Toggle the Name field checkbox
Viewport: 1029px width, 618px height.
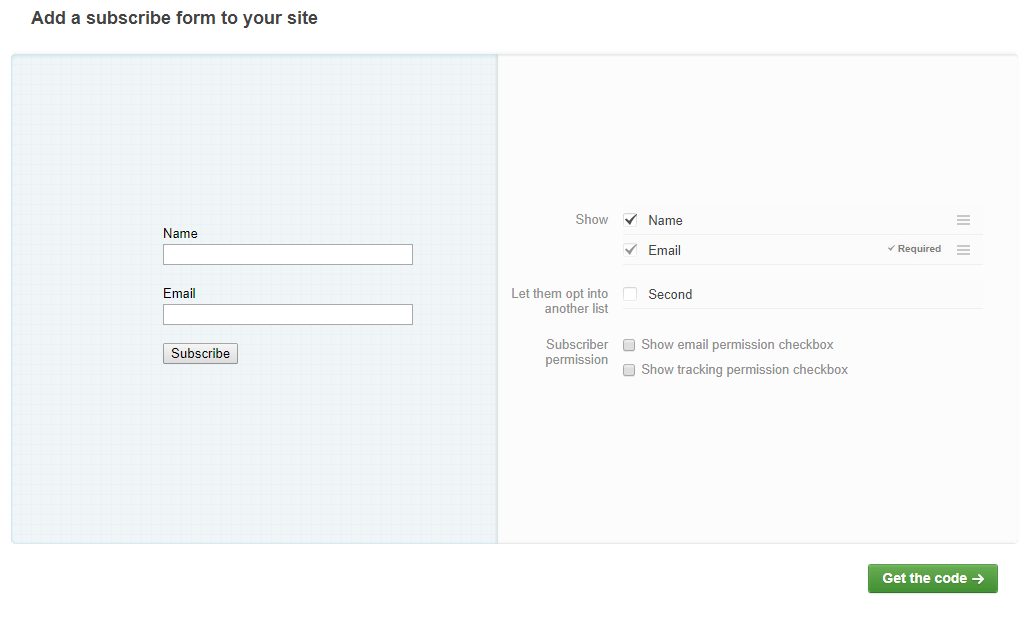pyautogui.click(x=630, y=220)
